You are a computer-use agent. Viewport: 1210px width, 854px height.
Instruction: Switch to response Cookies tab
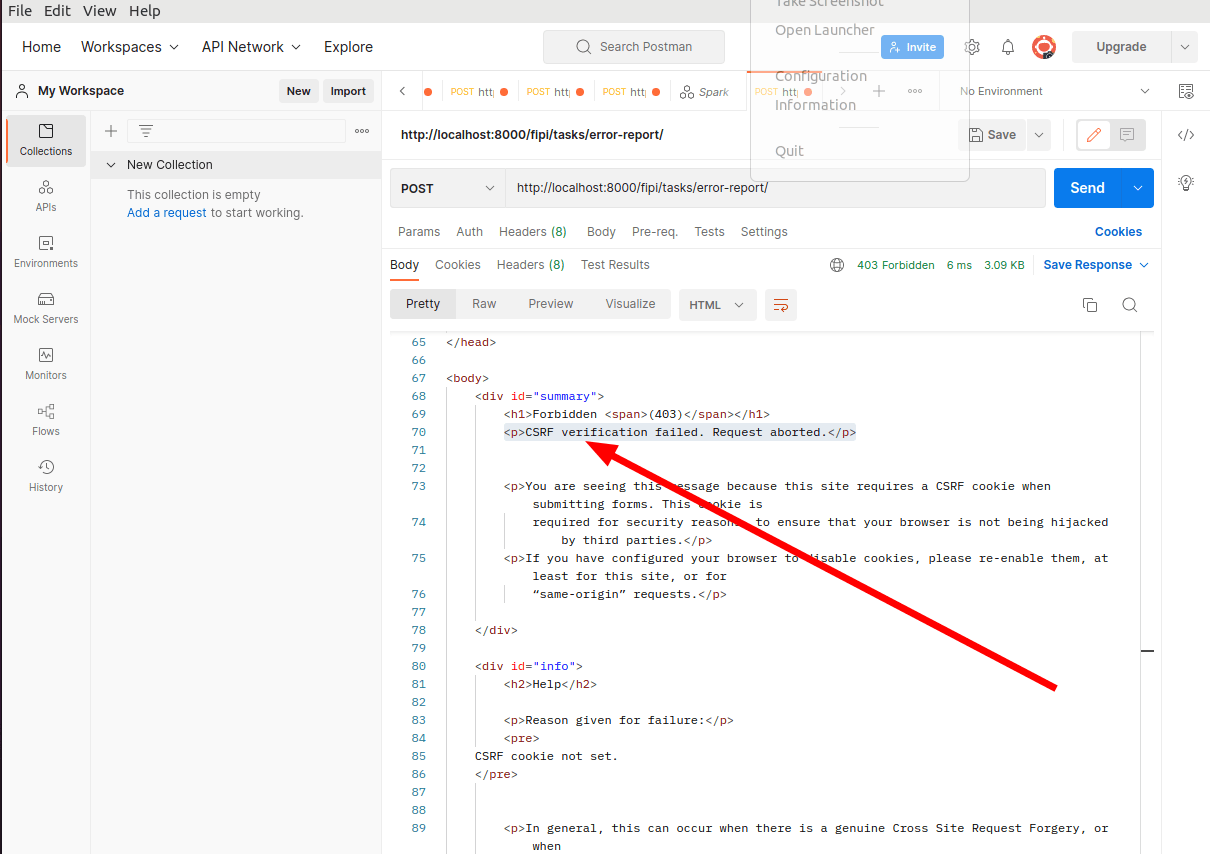pos(458,265)
